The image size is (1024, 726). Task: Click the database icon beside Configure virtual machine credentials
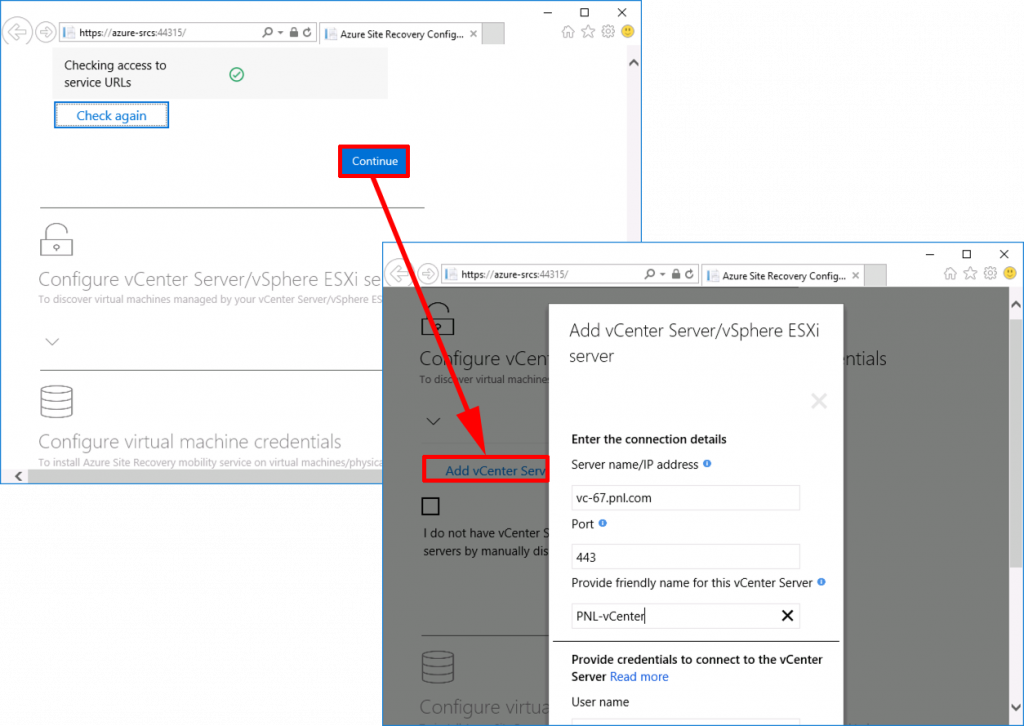tap(57, 401)
